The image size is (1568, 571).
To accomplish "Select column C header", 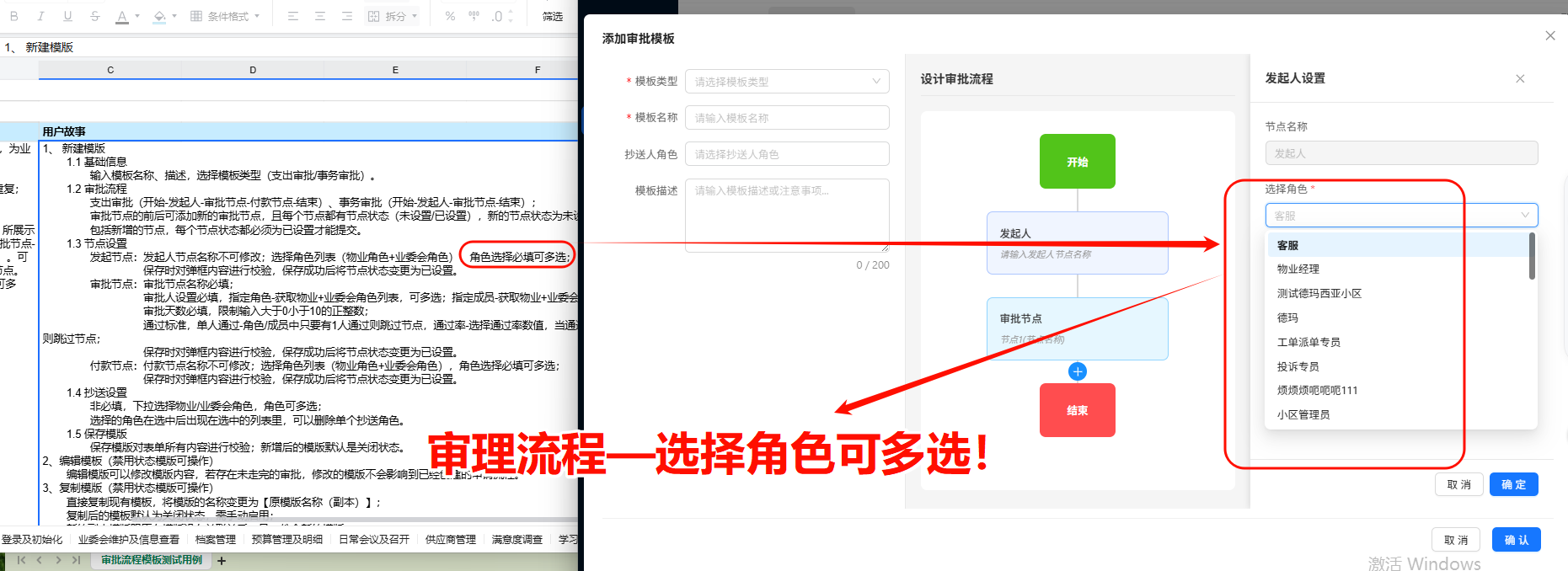I will coord(110,70).
